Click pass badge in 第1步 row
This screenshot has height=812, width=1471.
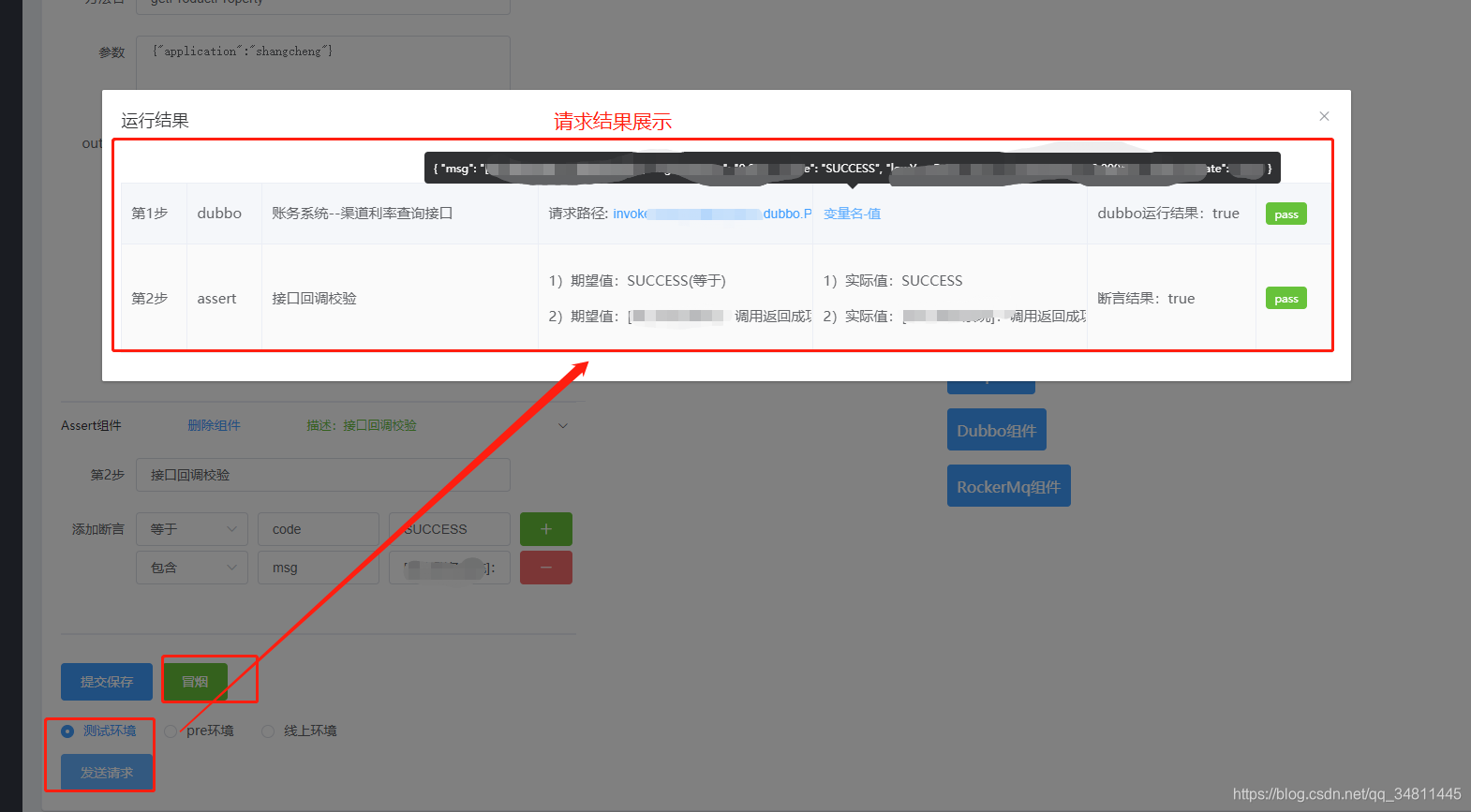[x=1286, y=214]
